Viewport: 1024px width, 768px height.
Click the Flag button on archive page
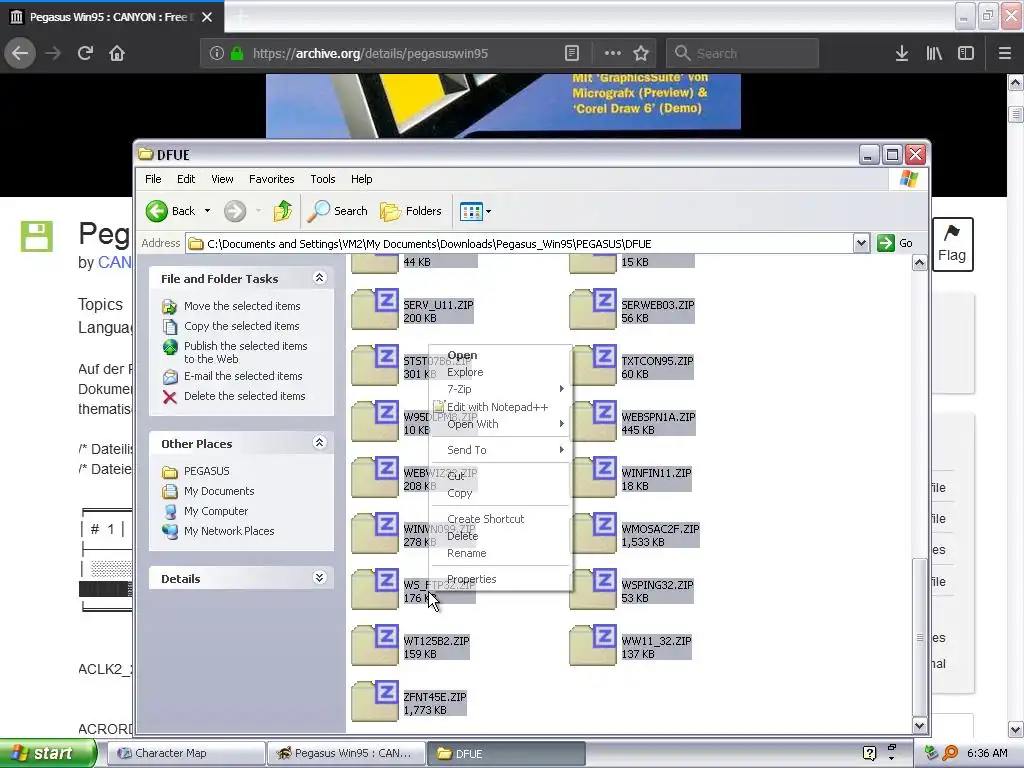coord(952,244)
